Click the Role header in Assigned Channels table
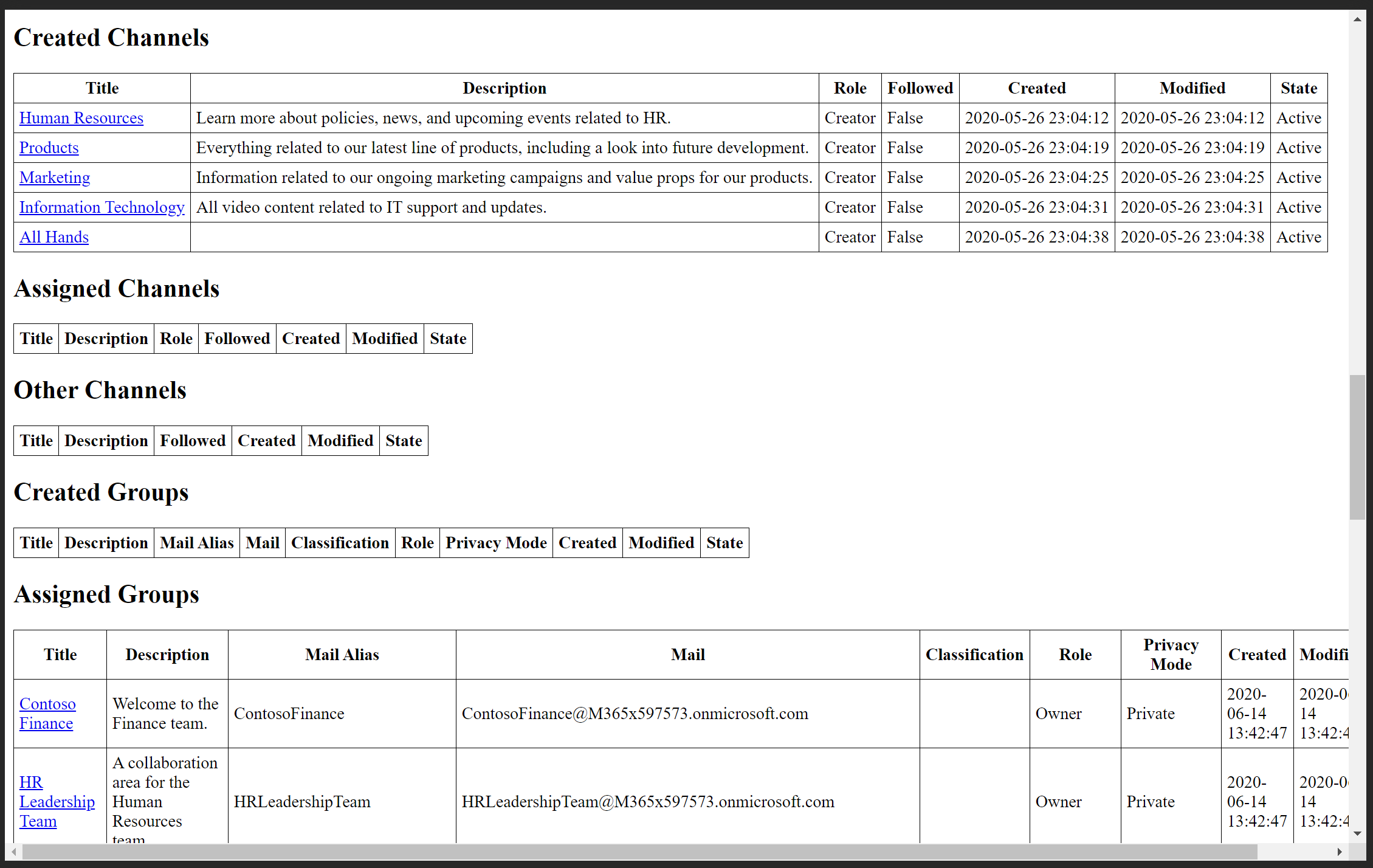 tap(176, 339)
